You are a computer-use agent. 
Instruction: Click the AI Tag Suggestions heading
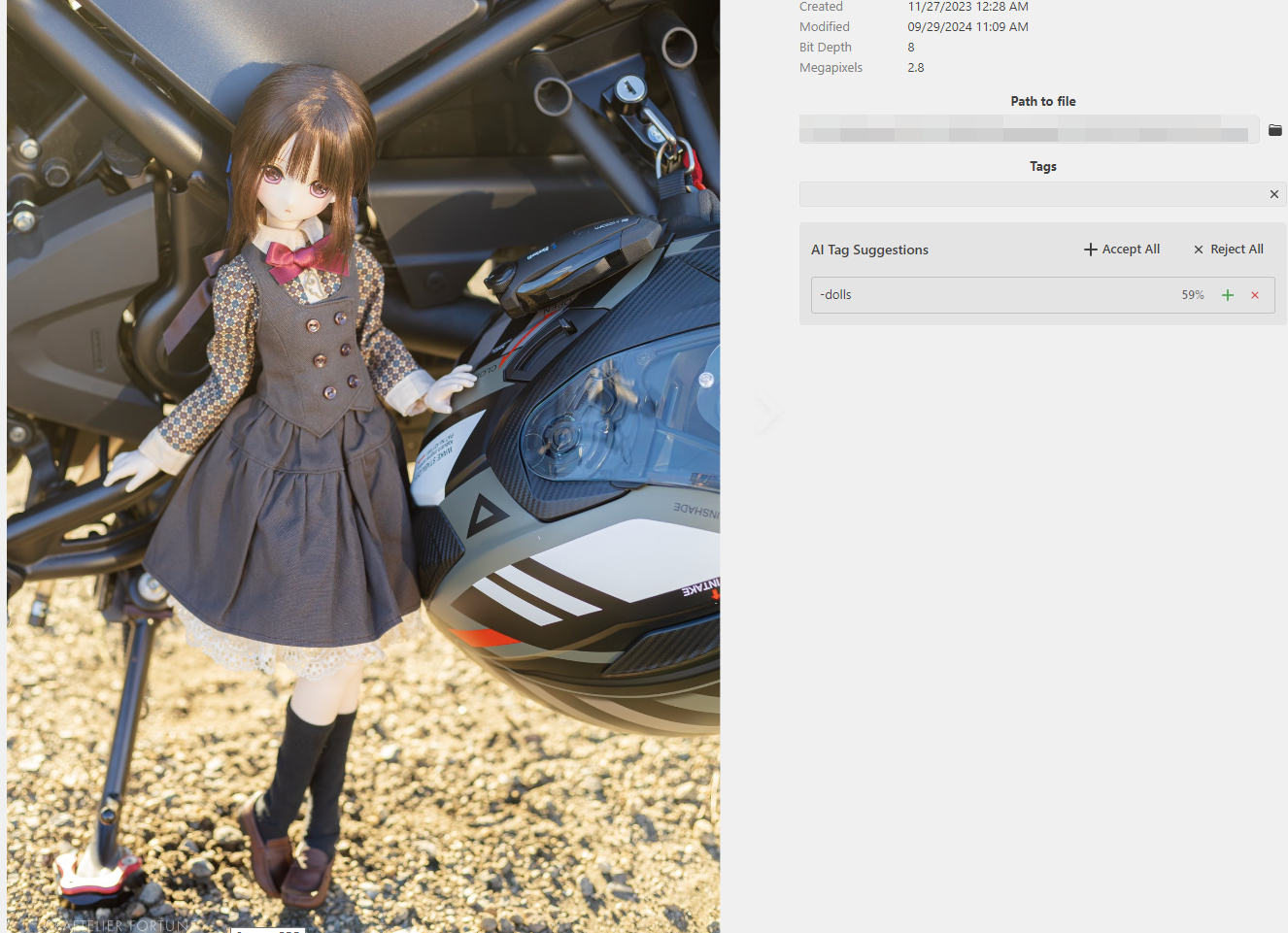click(869, 250)
